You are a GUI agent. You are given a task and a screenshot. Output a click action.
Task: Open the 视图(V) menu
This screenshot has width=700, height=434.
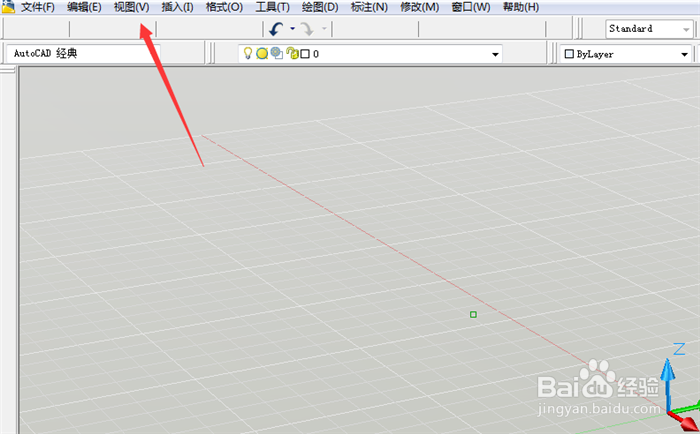131,7
